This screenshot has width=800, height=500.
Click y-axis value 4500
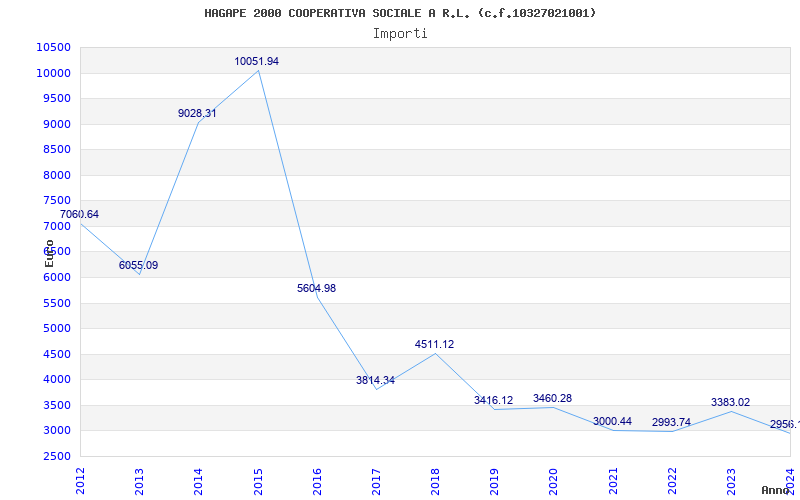coord(56,354)
